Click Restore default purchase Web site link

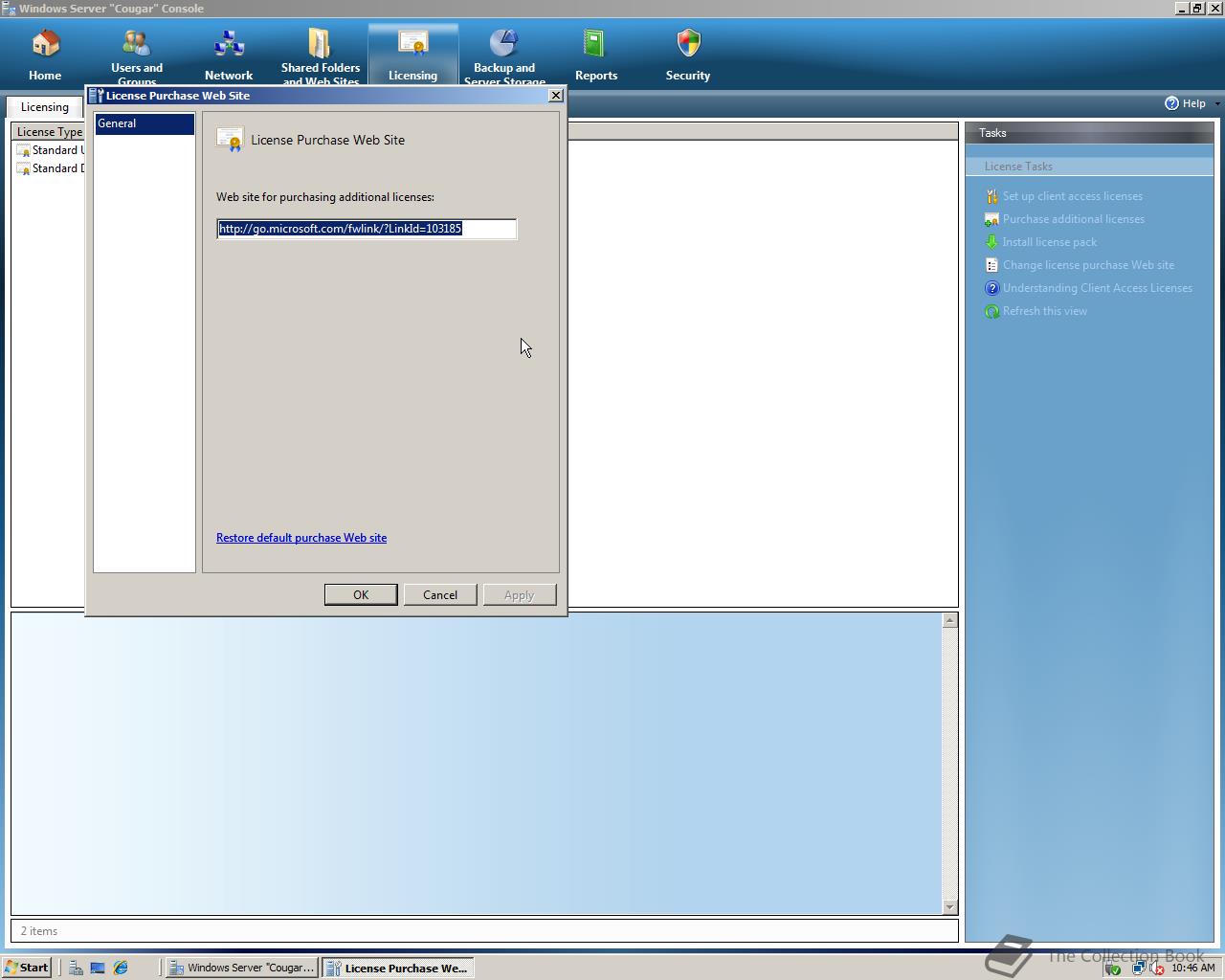tap(301, 538)
